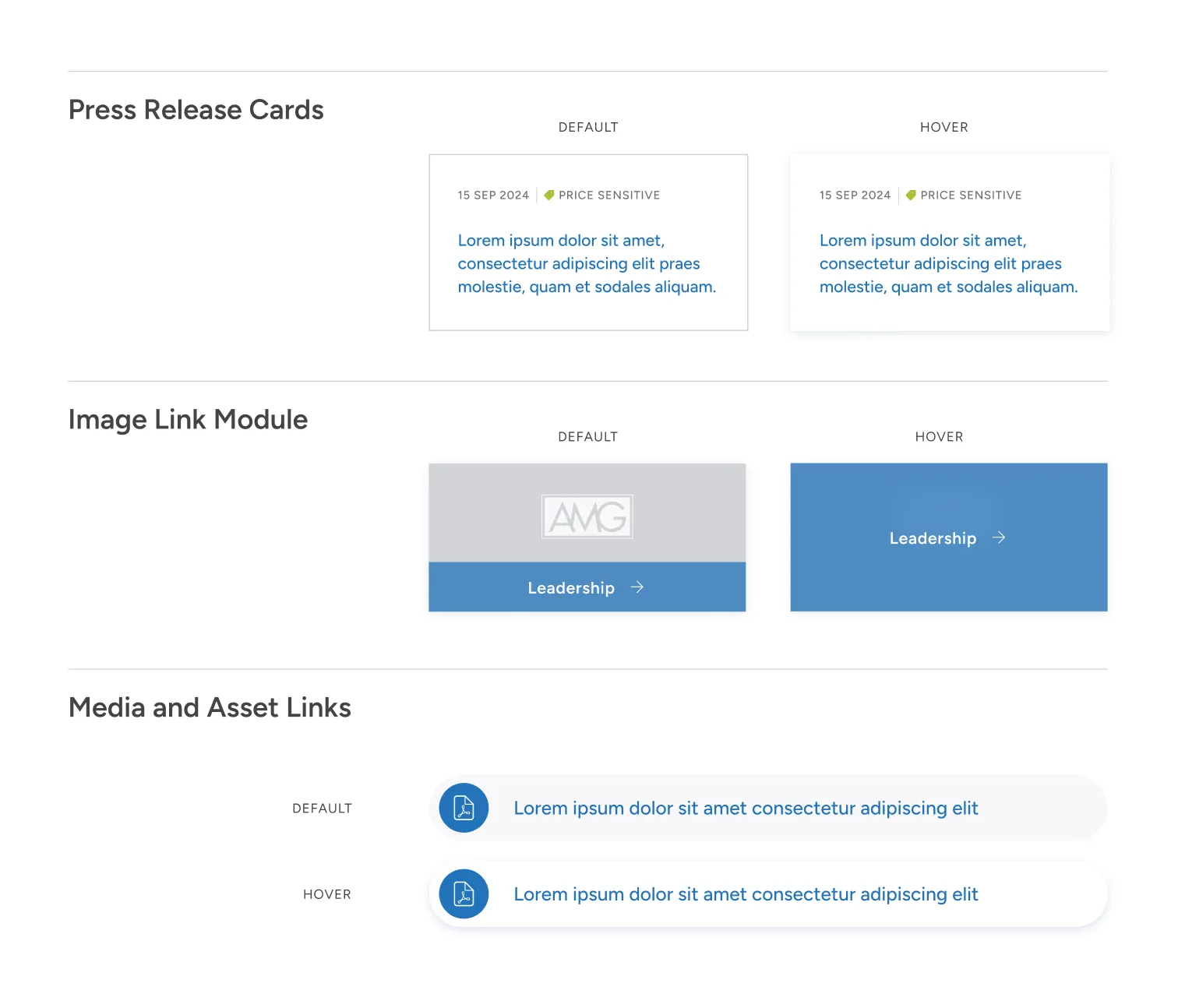The height and width of the screenshot is (1008, 1178).
Task: Click the Lorem ipsum link on the default card
Action: pos(586,263)
